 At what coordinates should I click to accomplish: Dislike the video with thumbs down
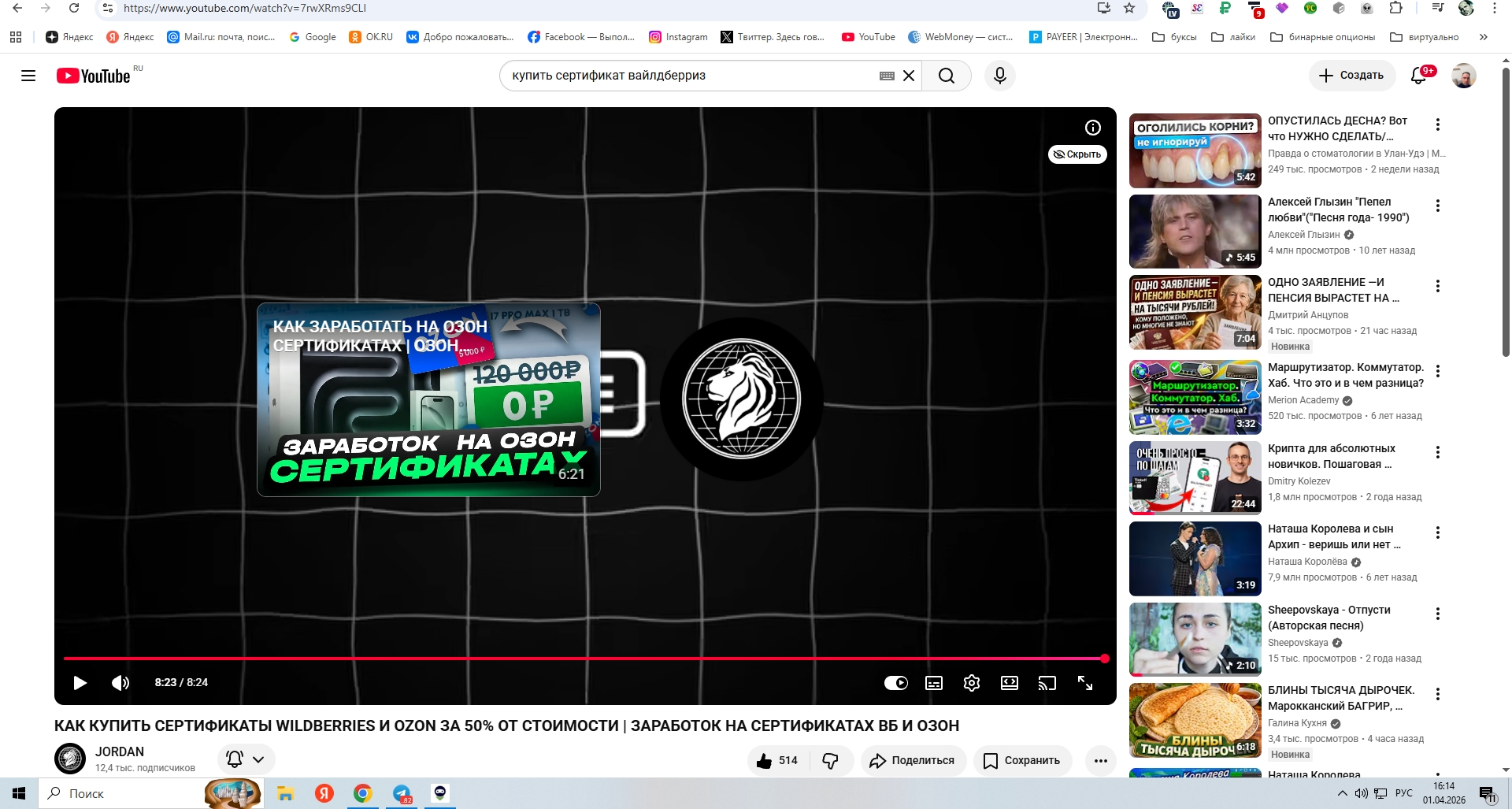point(830,760)
